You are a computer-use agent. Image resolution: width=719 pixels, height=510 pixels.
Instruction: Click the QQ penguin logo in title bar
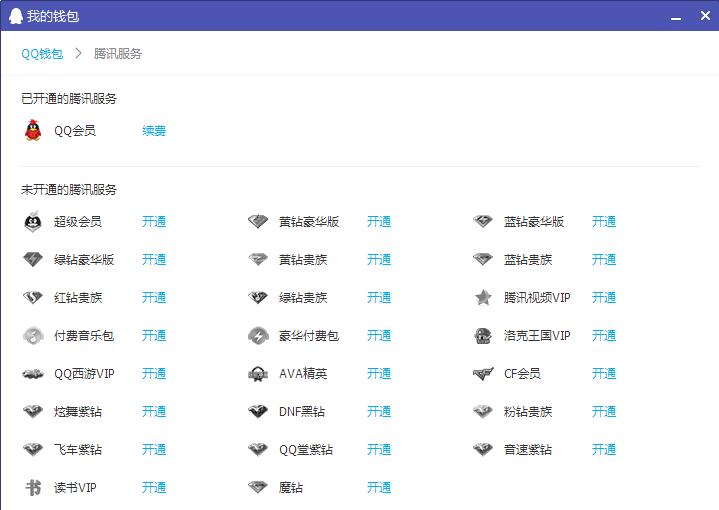pos(16,16)
